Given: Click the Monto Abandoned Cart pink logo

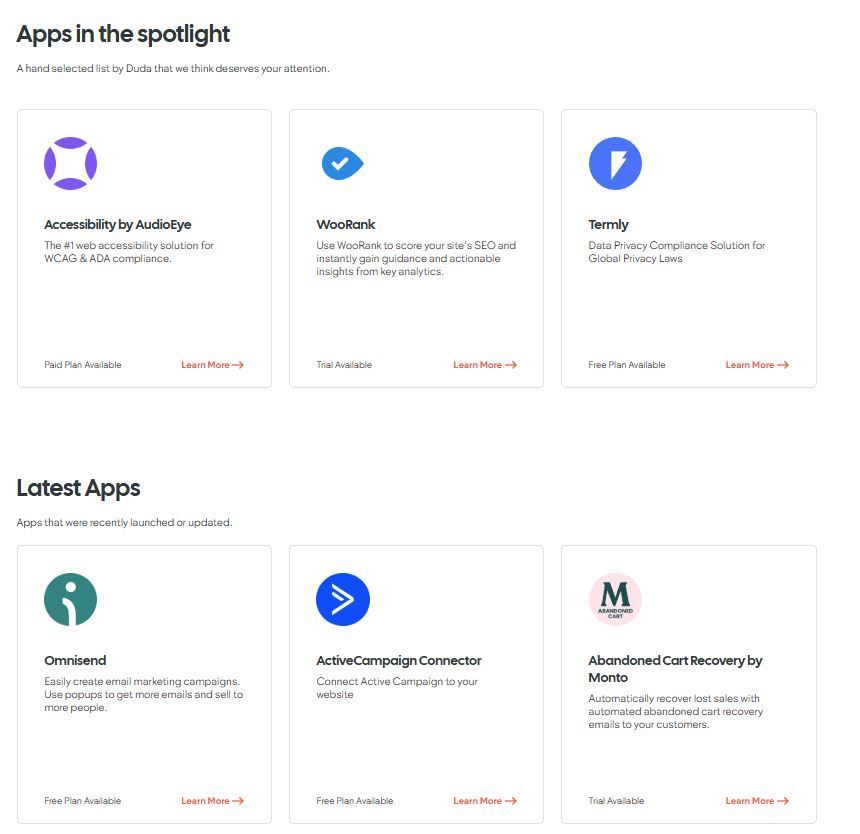Looking at the screenshot, I should [x=615, y=599].
